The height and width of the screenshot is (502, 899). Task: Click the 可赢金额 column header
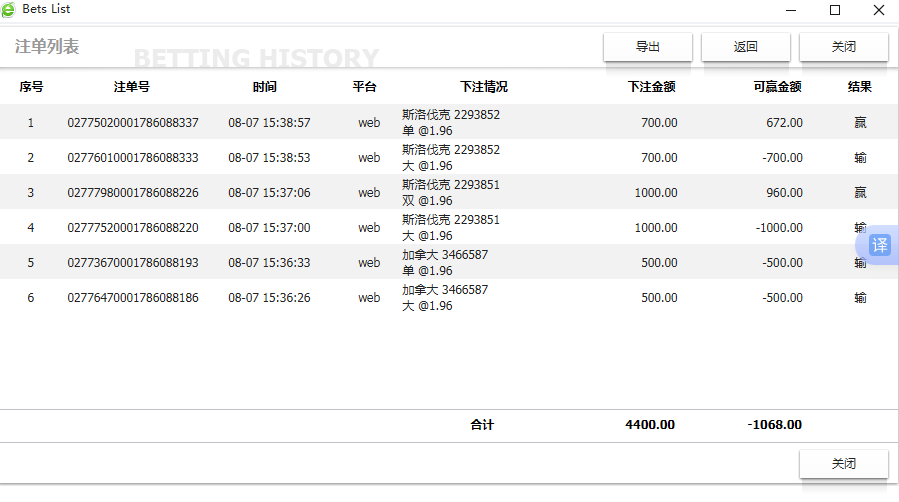pos(777,87)
